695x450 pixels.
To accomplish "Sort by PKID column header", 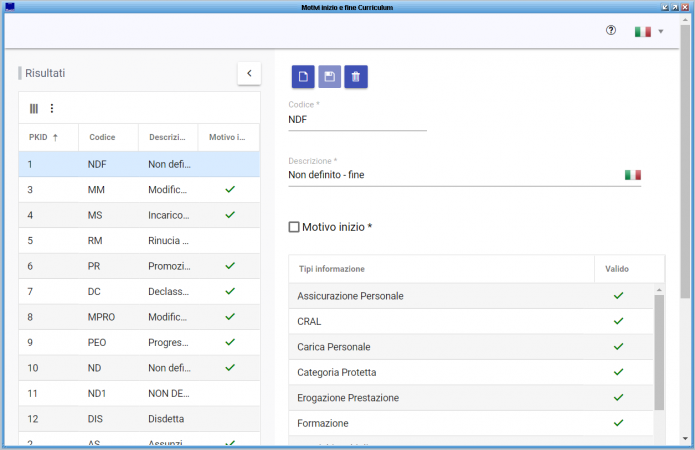I will (x=42, y=137).
